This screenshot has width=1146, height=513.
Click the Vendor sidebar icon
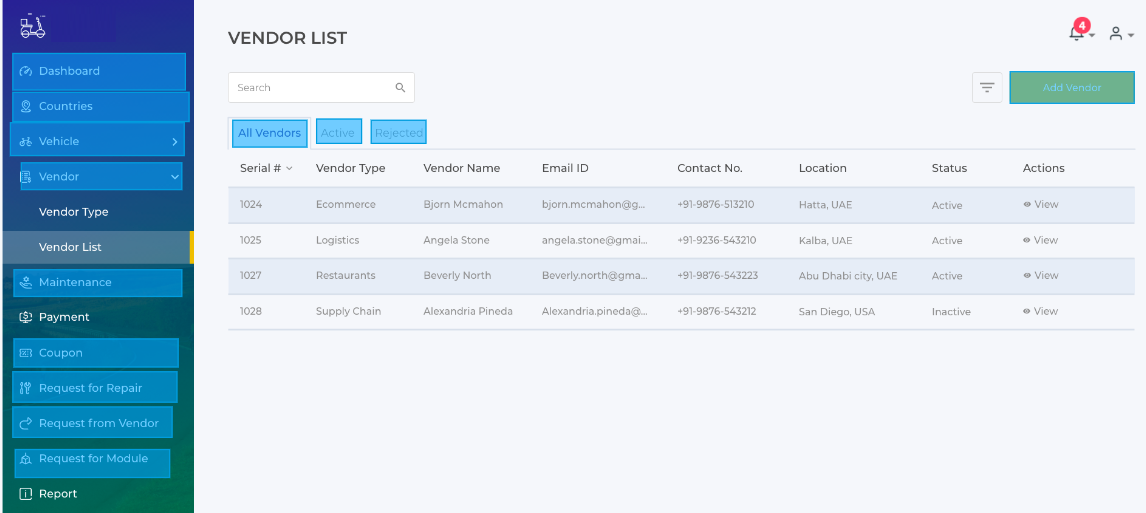tap(26, 177)
